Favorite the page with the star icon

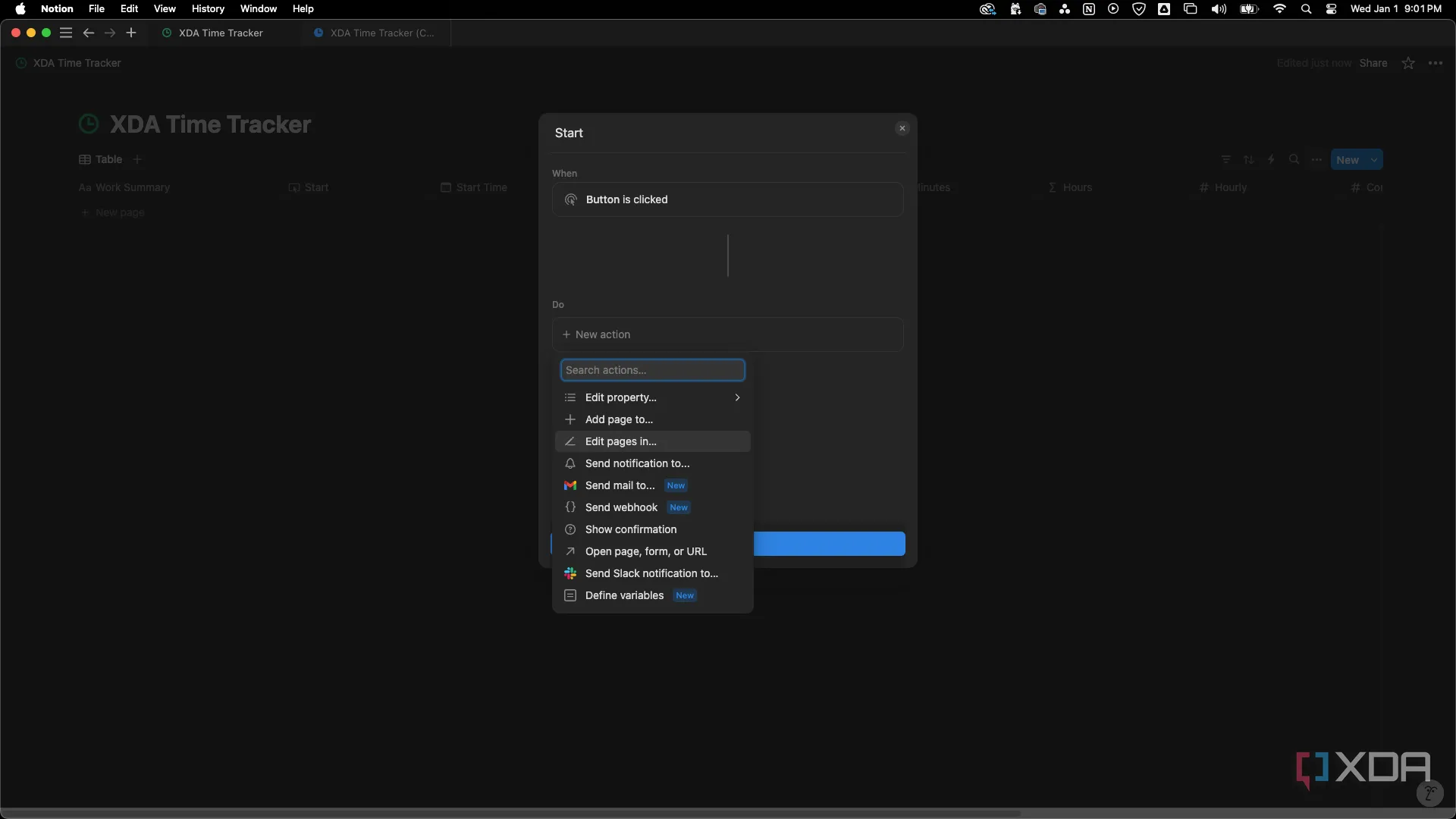tap(1408, 63)
